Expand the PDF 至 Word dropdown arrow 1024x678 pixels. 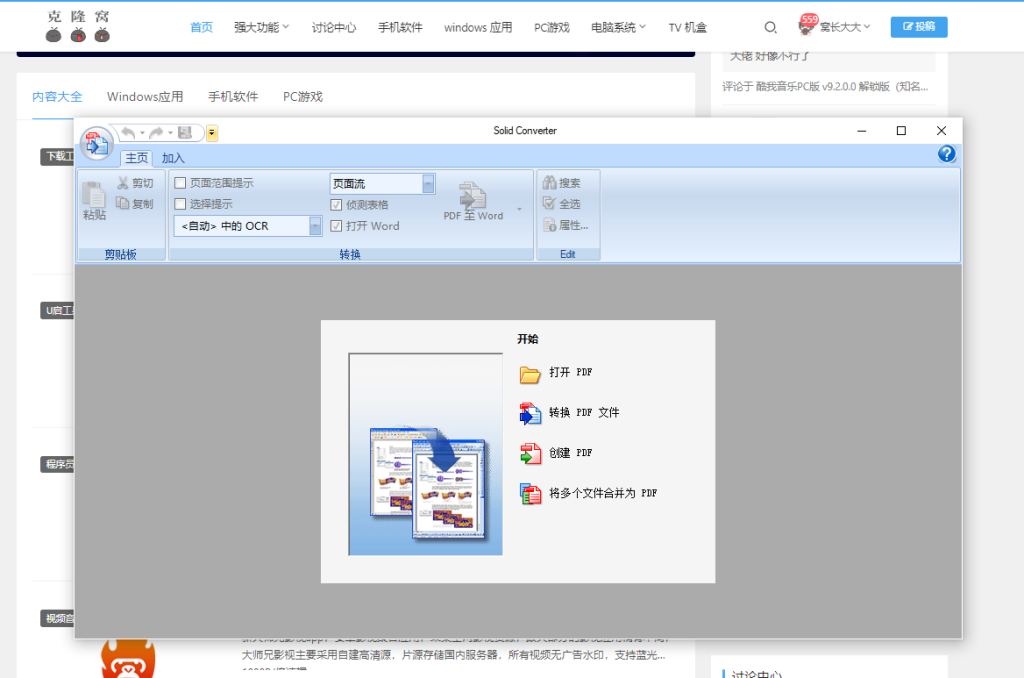coord(519,209)
